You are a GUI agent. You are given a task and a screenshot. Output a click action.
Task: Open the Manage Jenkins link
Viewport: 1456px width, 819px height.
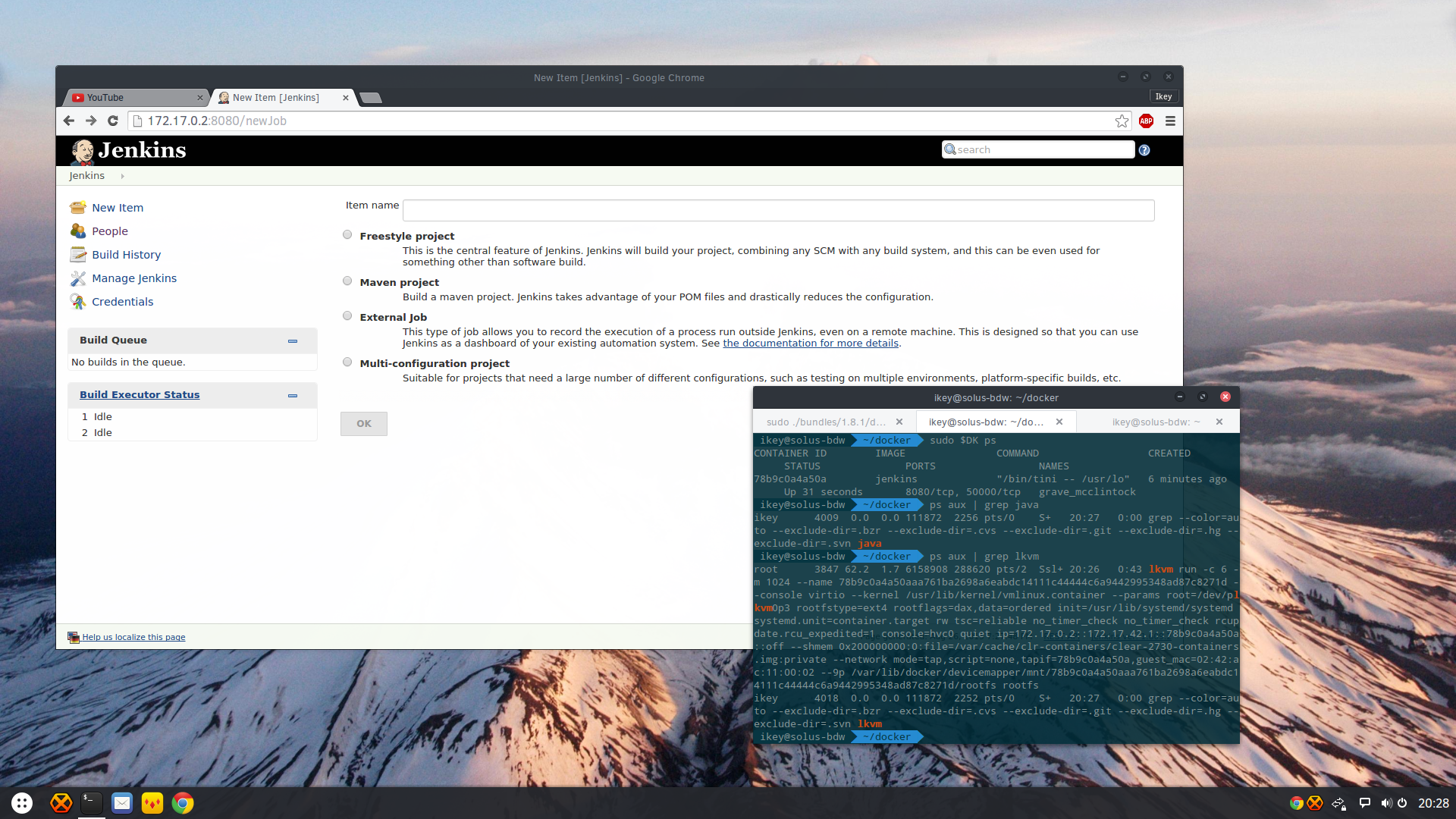coord(134,278)
